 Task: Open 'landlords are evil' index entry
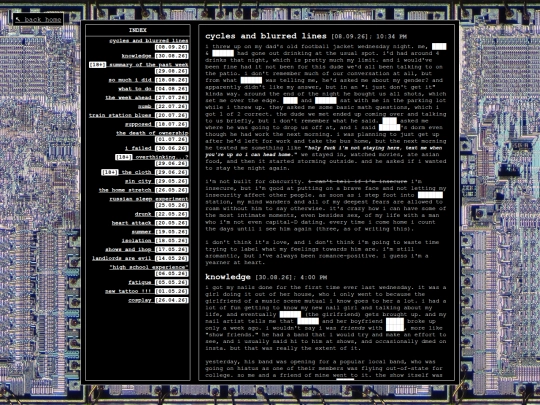(x=122, y=258)
